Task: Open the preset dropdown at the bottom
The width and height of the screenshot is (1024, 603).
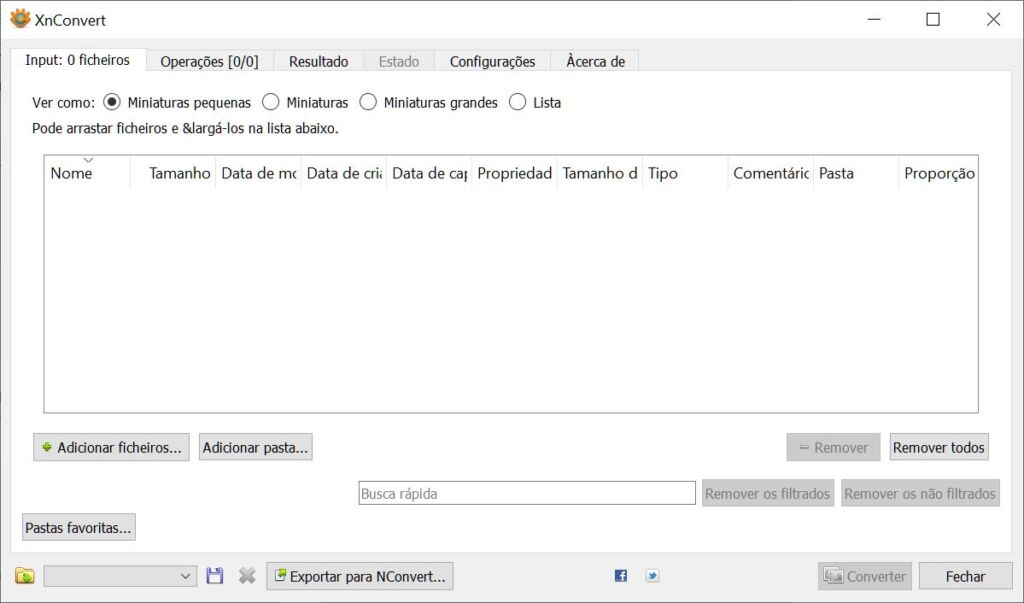Action: [x=120, y=576]
